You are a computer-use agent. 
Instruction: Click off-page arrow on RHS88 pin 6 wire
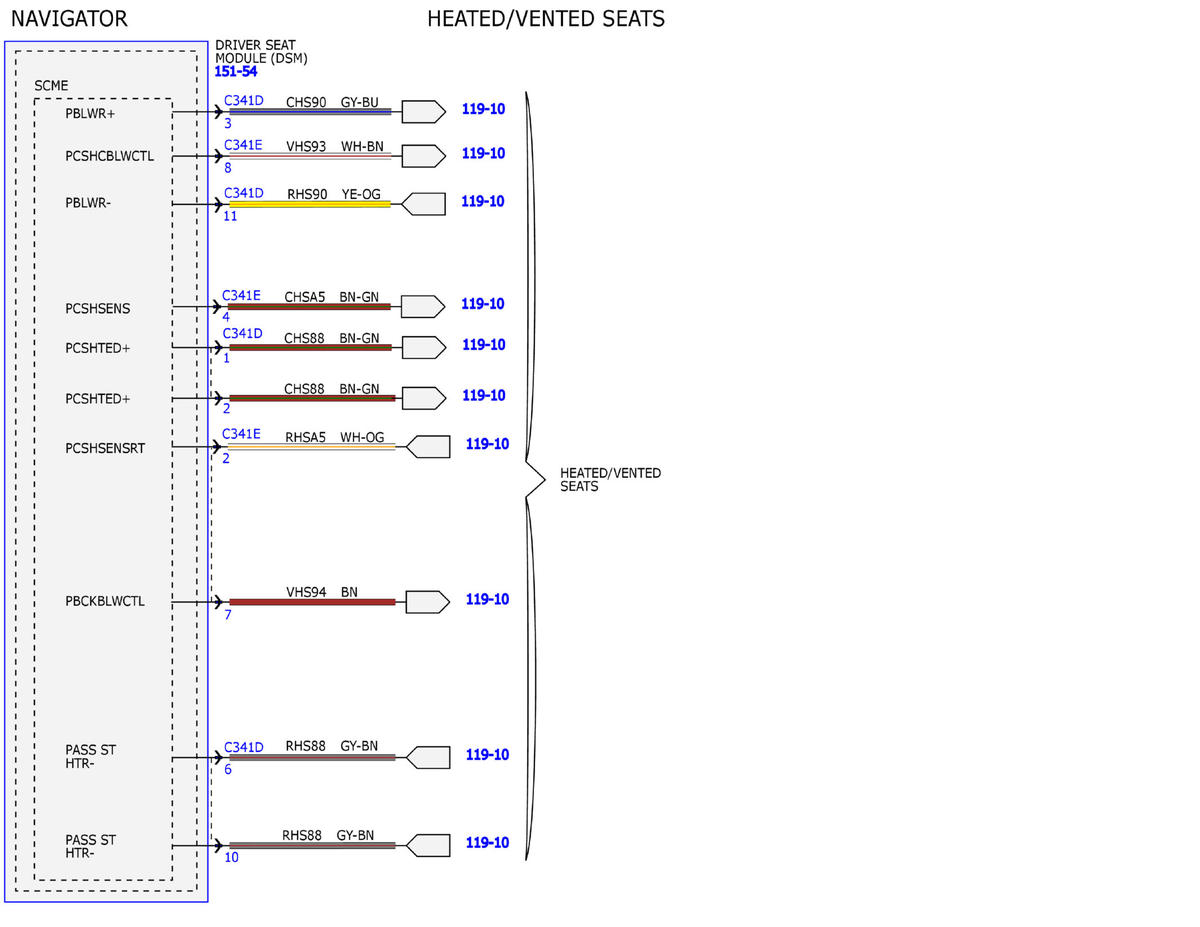point(427,757)
